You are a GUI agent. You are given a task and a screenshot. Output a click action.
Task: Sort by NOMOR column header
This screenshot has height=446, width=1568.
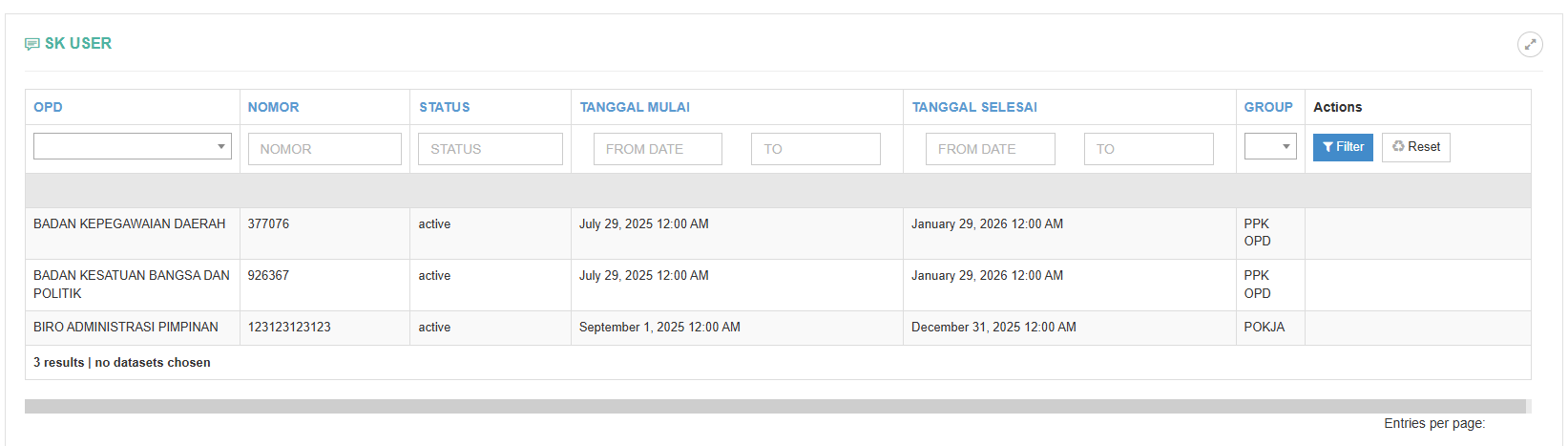pyautogui.click(x=274, y=107)
